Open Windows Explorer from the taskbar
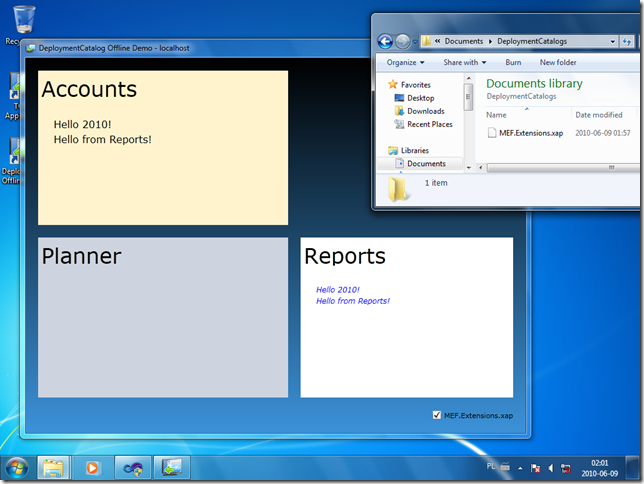 click(x=53, y=467)
